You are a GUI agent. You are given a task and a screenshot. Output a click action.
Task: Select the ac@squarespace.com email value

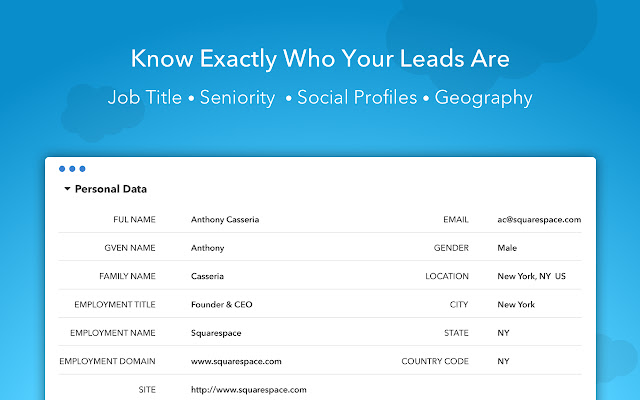click(x=539, y=219)
